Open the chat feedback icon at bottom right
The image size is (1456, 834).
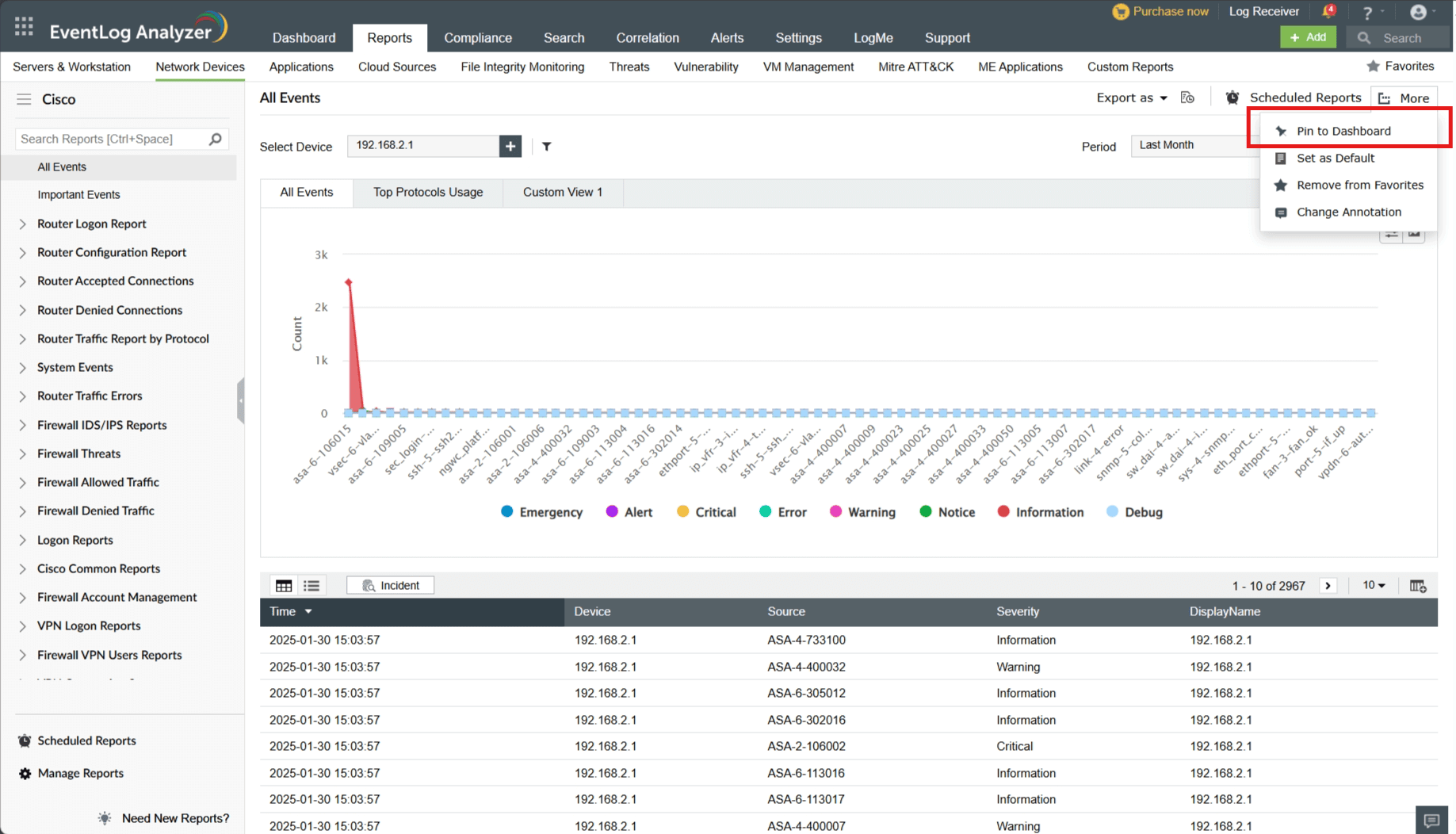point(1431,820)
